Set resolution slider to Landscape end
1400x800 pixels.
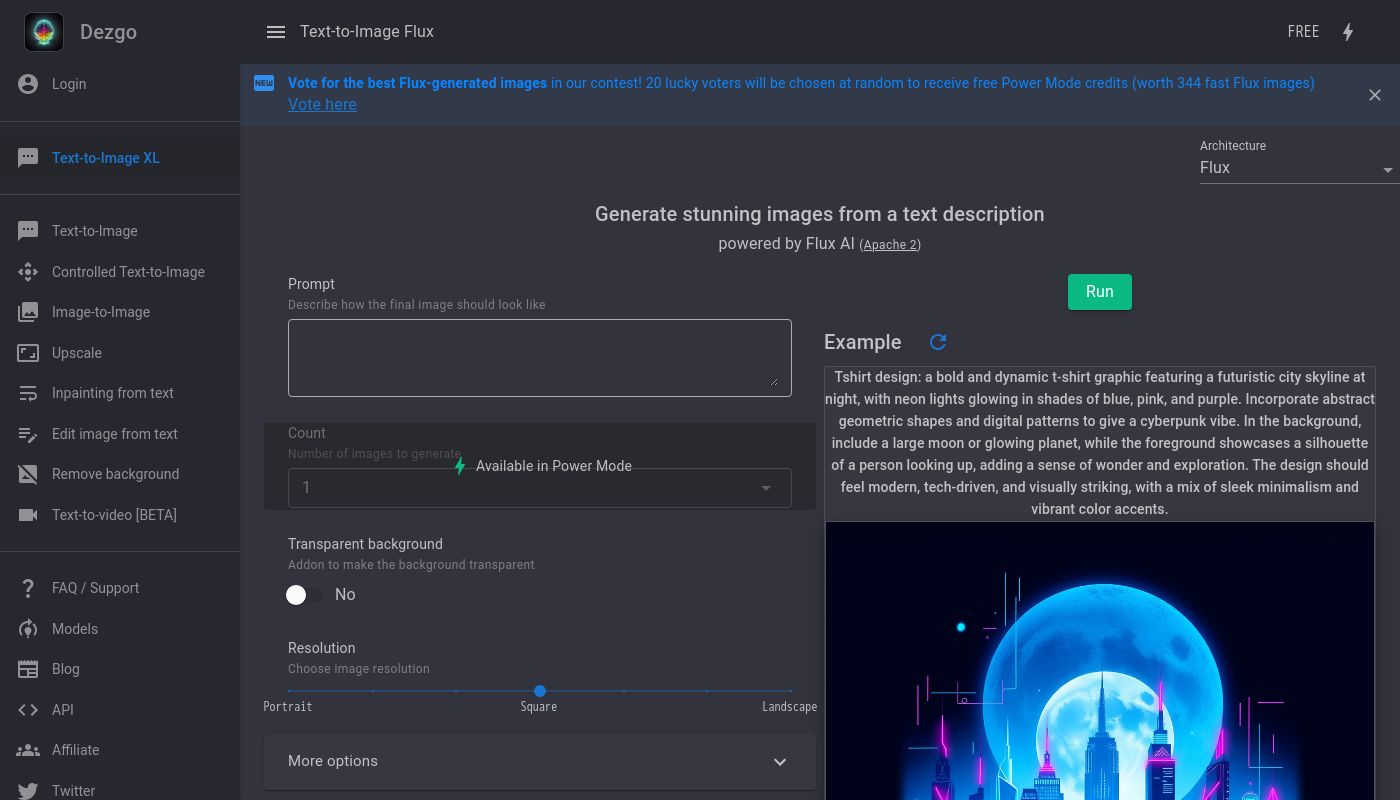click(x=791, y=691)
